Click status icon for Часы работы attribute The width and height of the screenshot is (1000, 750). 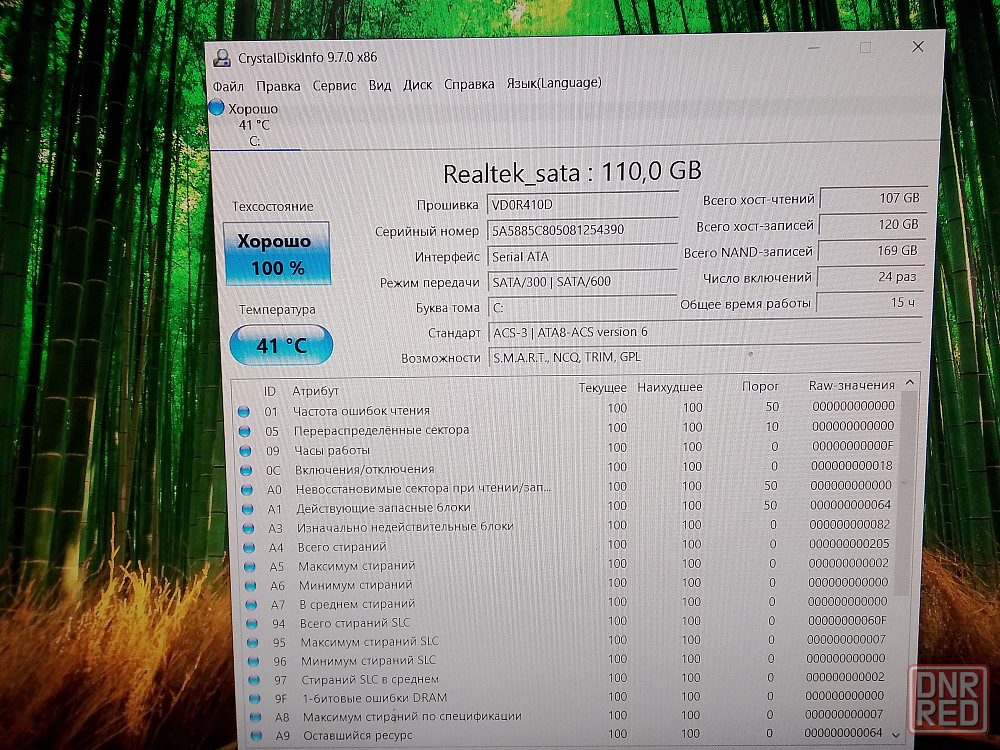[244, 450]
